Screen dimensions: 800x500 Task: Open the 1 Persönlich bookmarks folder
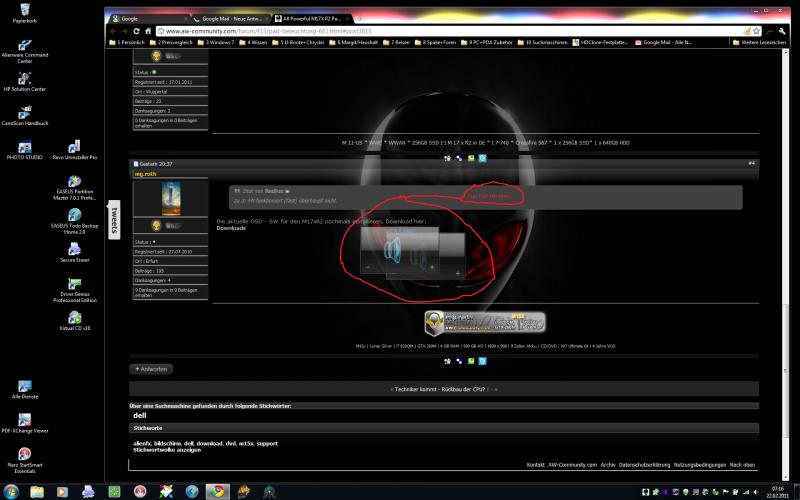coord(128,42)
